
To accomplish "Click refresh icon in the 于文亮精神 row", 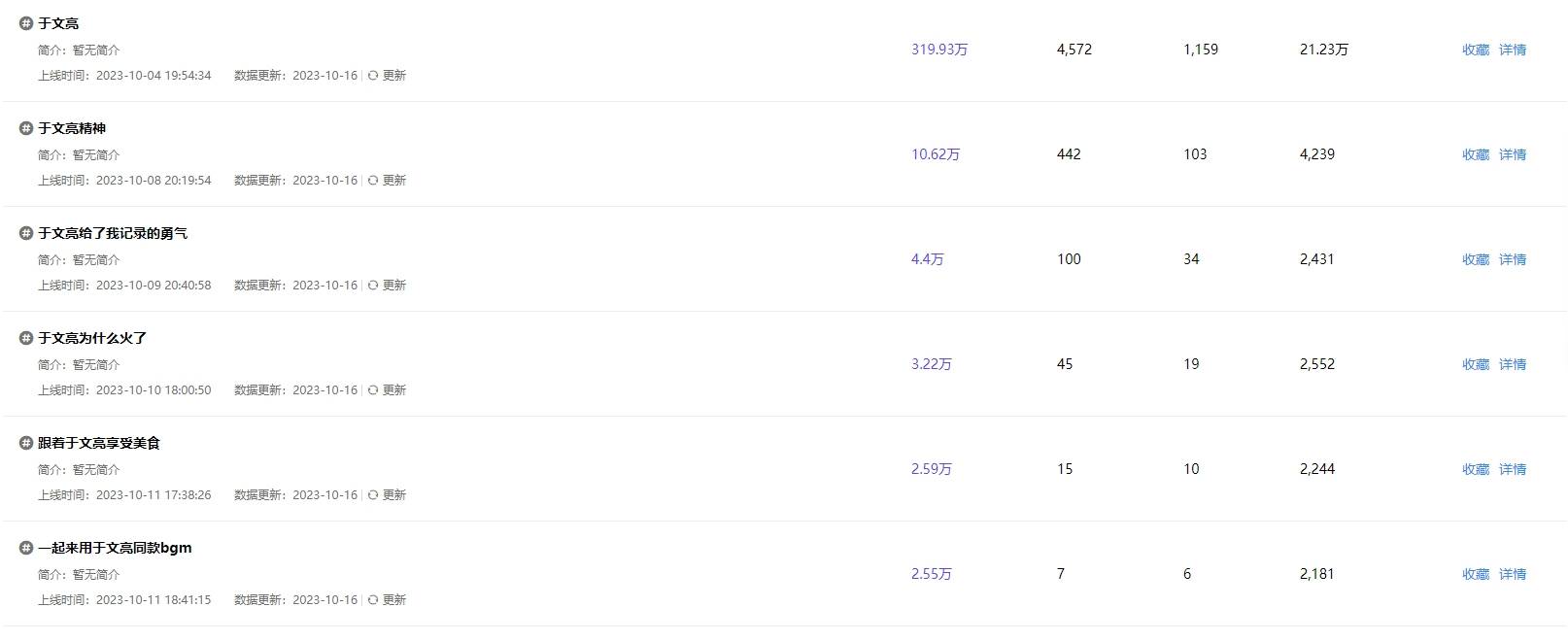I will point(373,181).
